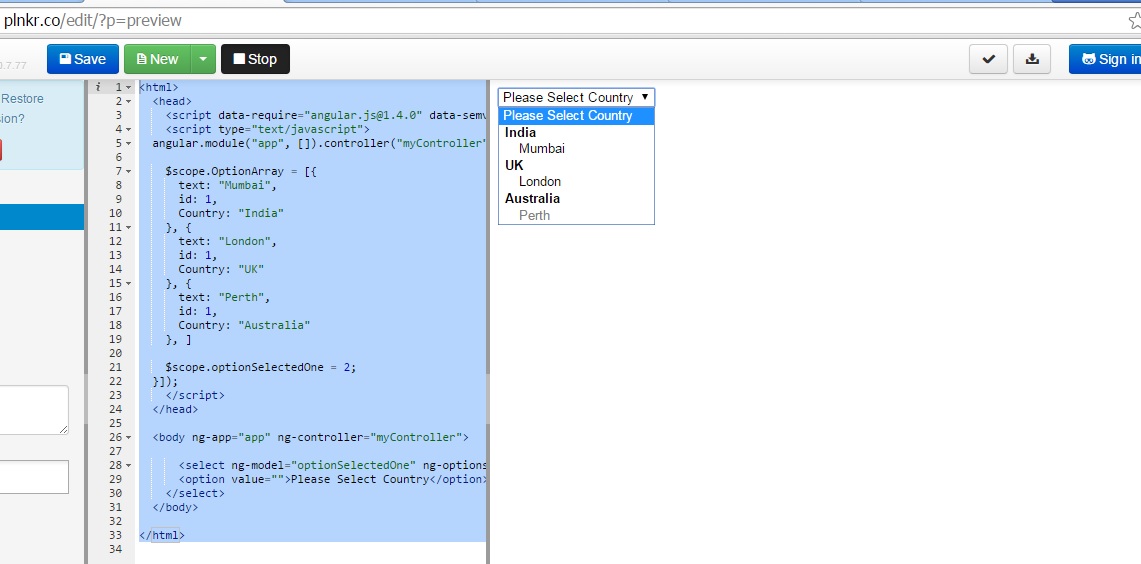Fold the OptionArray block on line 7
Screen dimensions: 1141x564
[x=129, y=172]
